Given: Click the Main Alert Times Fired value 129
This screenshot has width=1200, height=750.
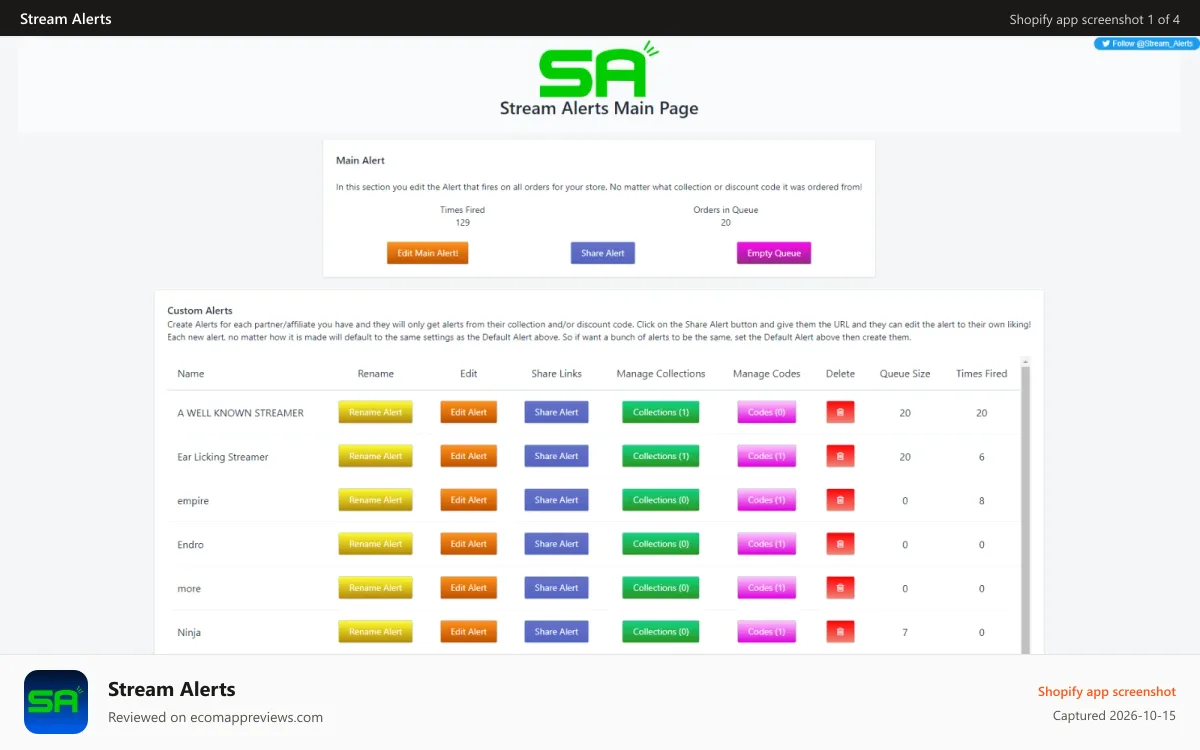Looking at the screenshot, I should coord(462,223).
